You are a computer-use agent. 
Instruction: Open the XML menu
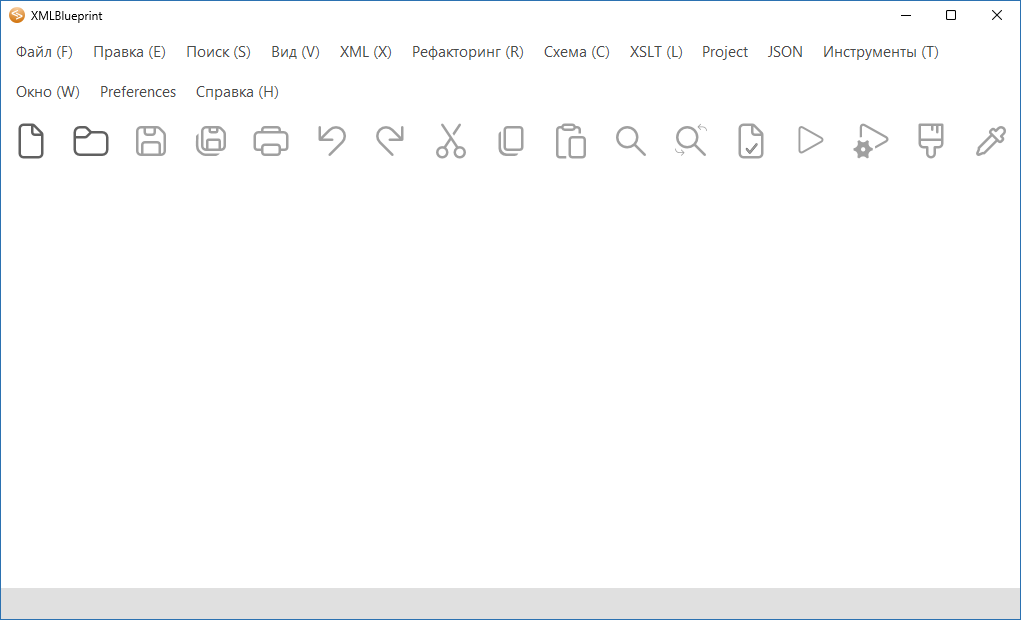click(x=365, y=51)
